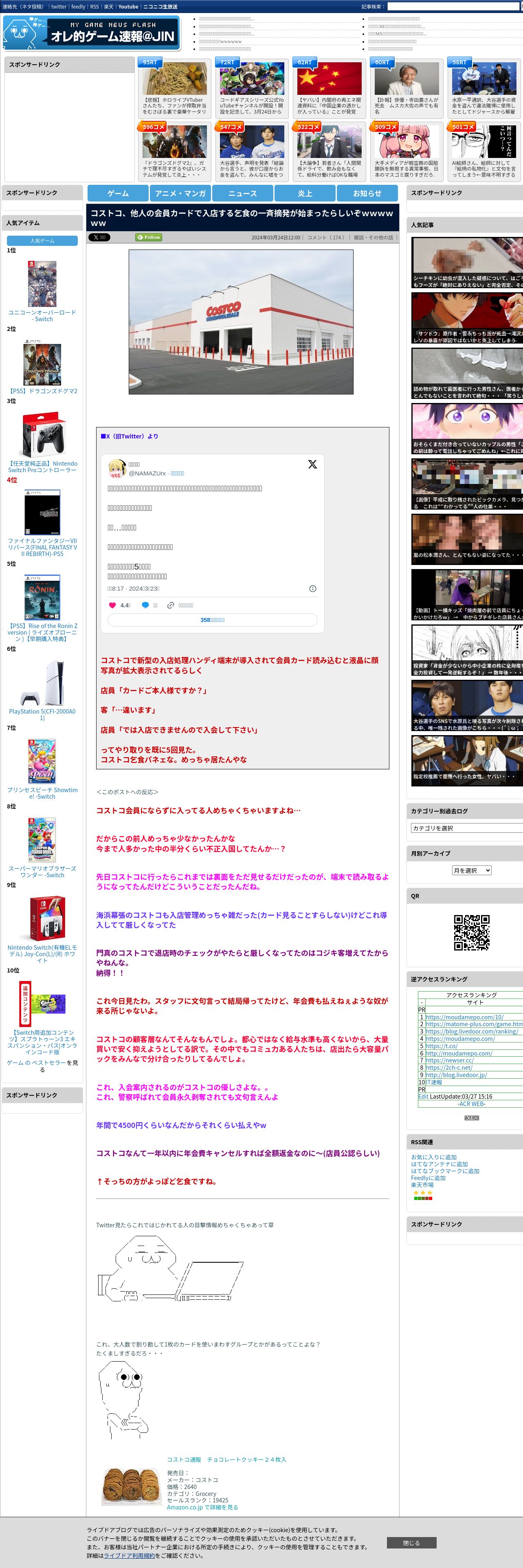Image resolution: width=523 pixels, height=1568 pixels.
Task: Open the https://moudamepo.com/10/ ranking link
Action: [465, 1017]
